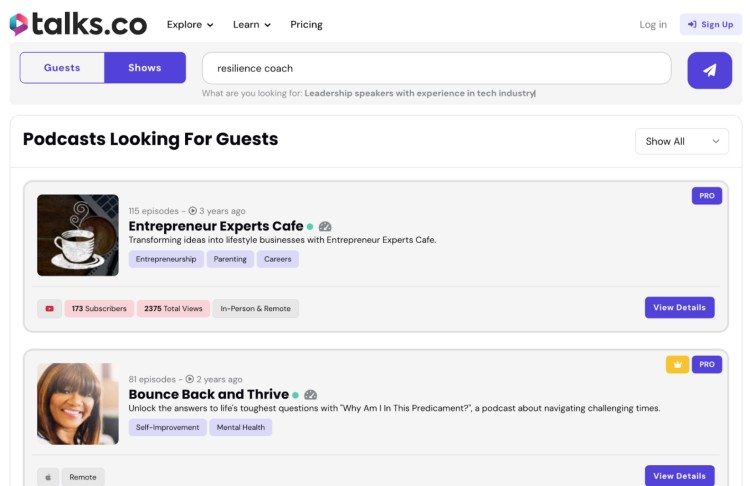Click the resilience coach search field
The width and height of the screenshot is (750, 486).
pos(437,68)
